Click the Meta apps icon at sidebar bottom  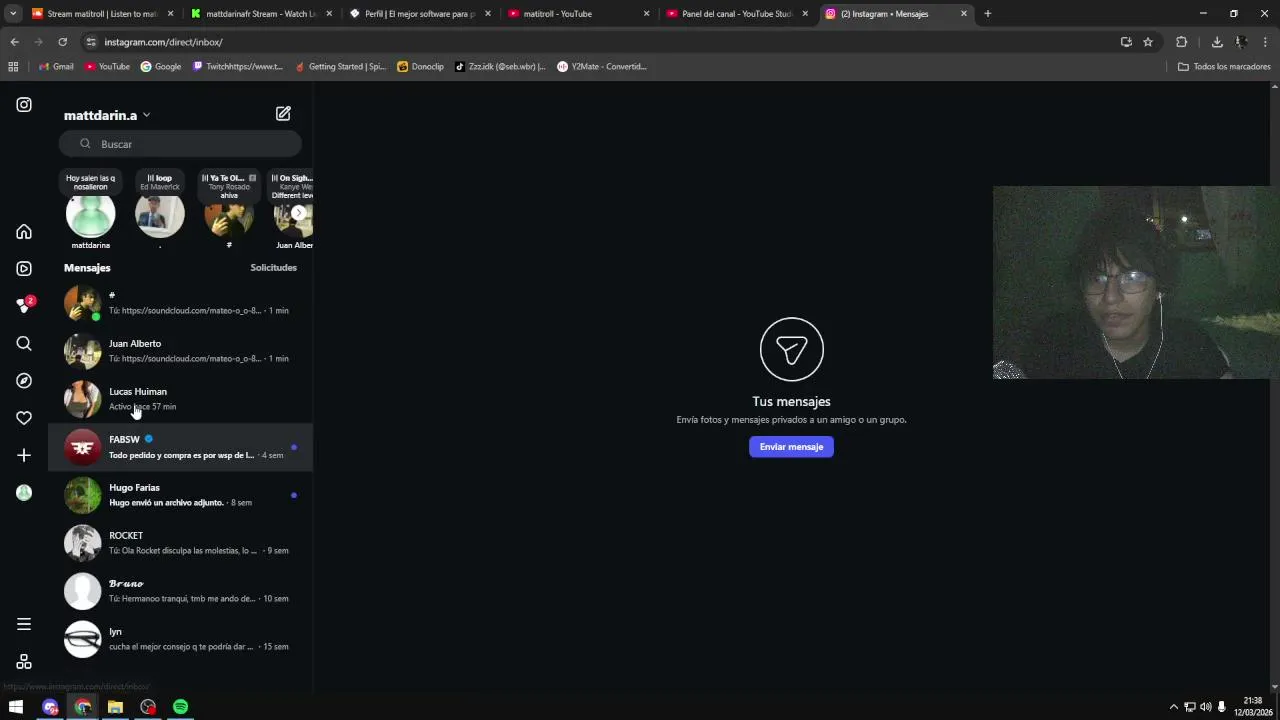24,662
